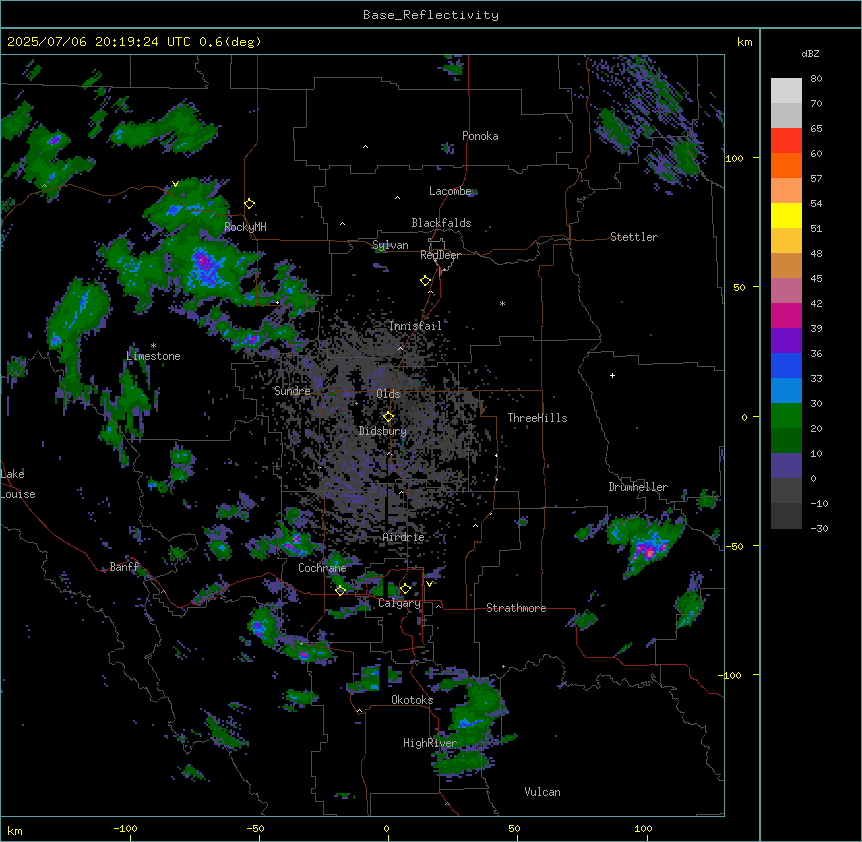Select the Okotoks map label
The image size is (862, 842).
[412, 700]
